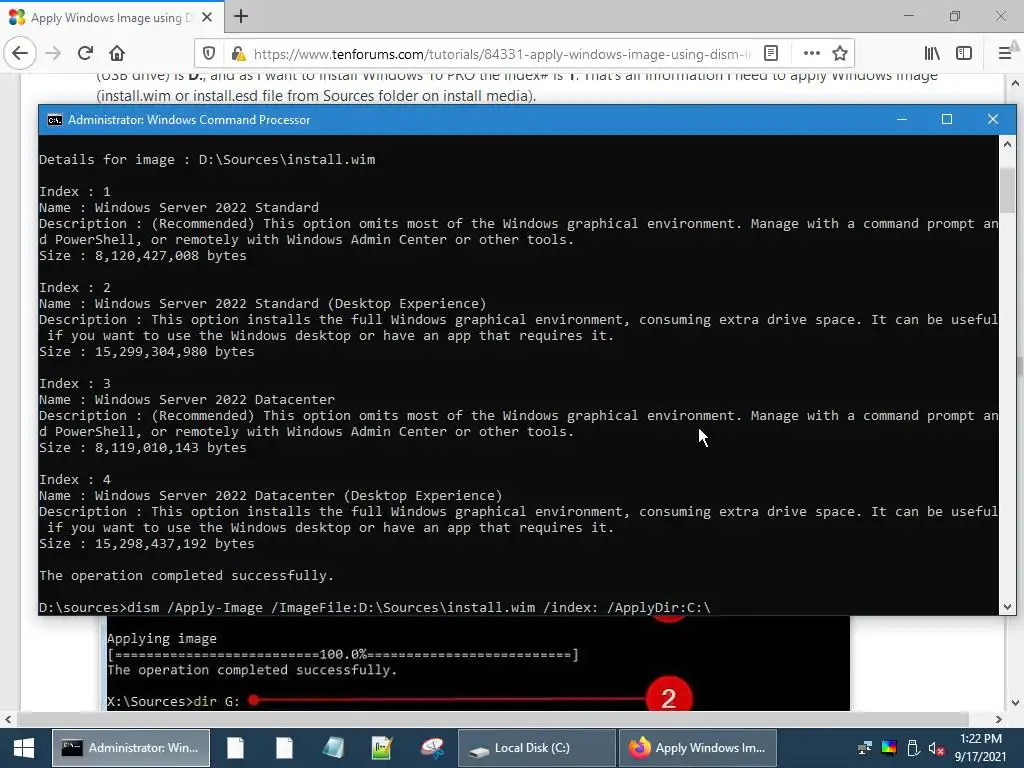
Task: Open a new tab with plus button
Action: click(x=240, y=16)
